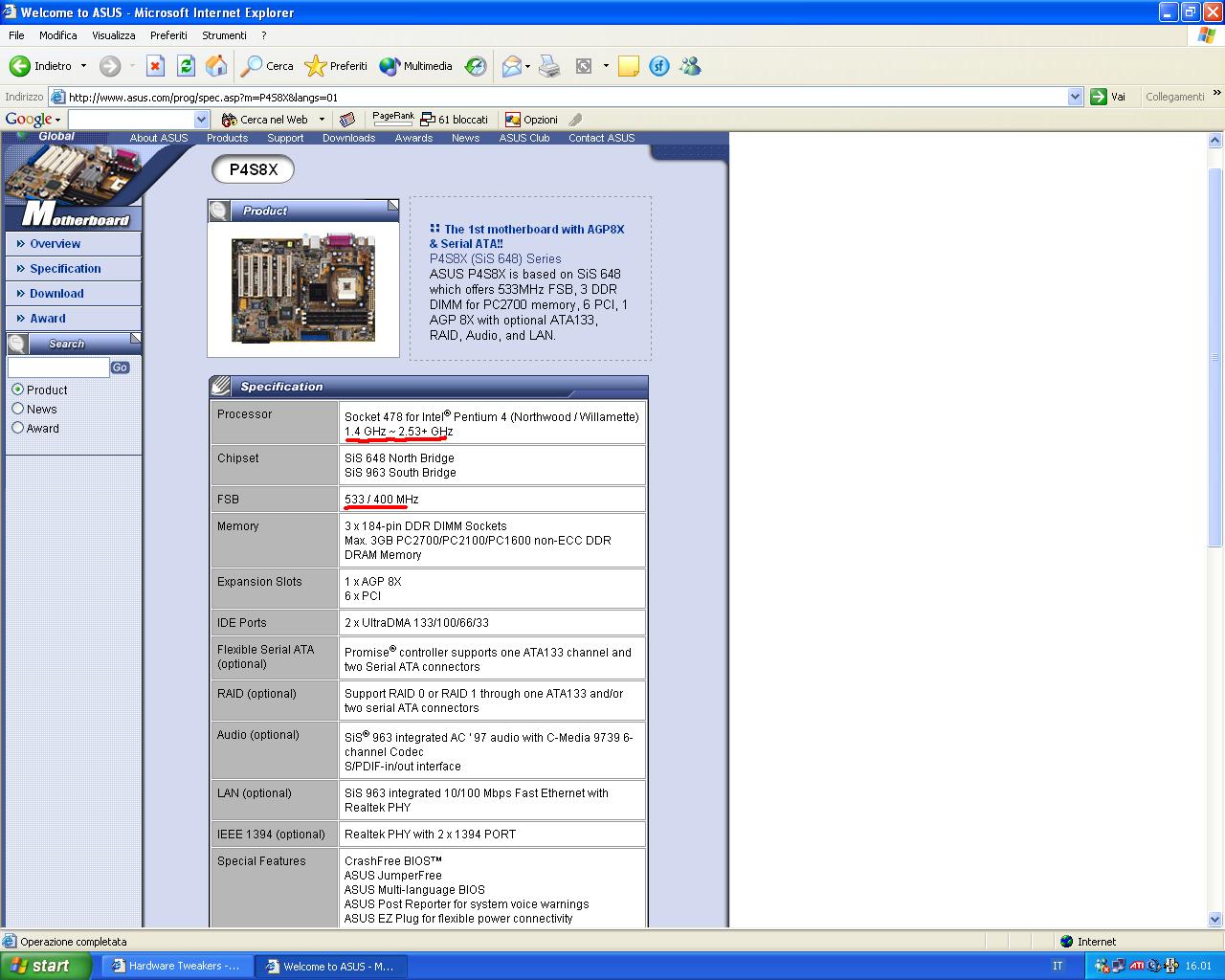Open Preferiti star toolbar button
The image size is (1225, 980).
pos(336,66)
